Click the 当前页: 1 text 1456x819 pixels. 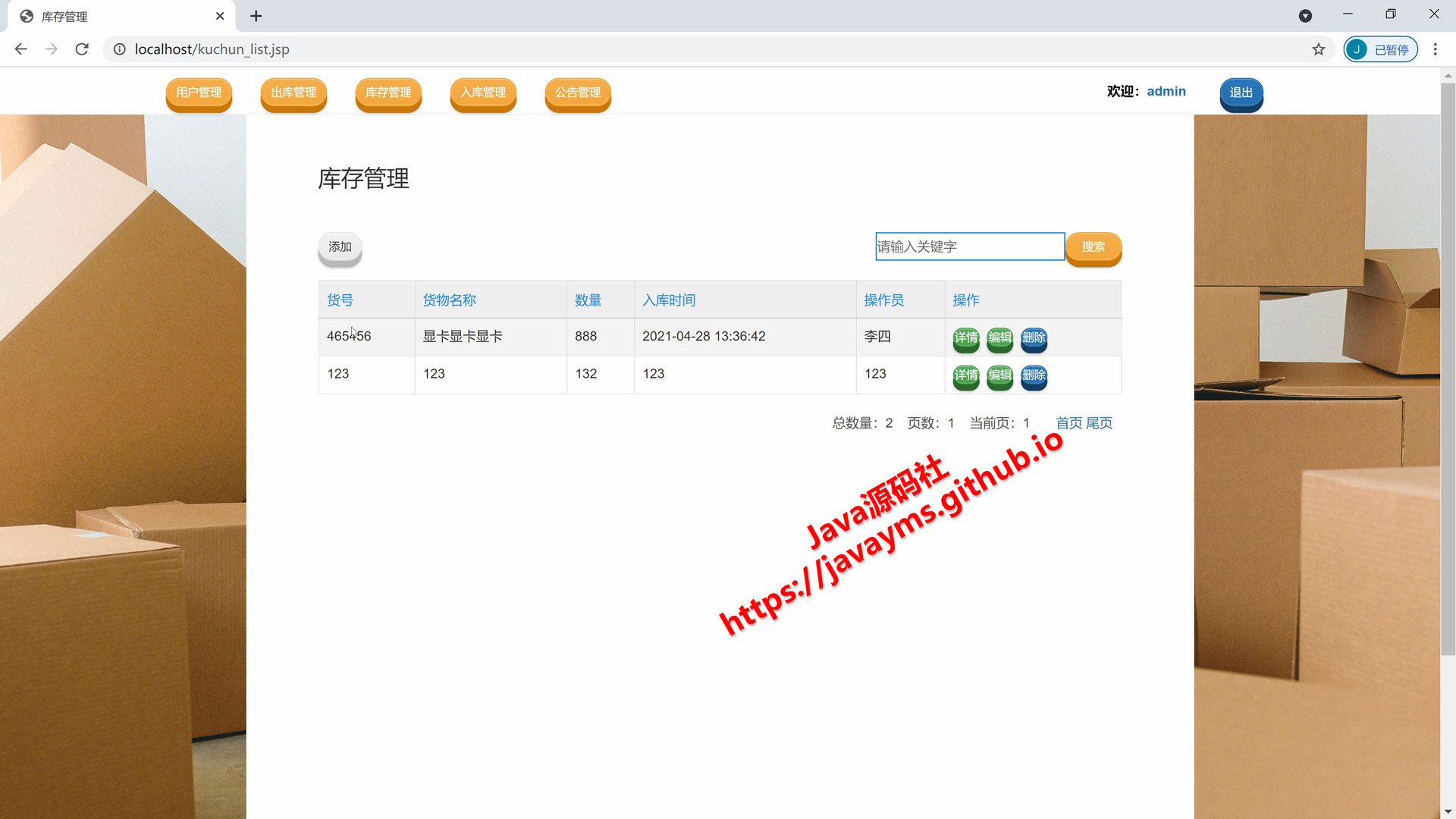pos(999,423)
